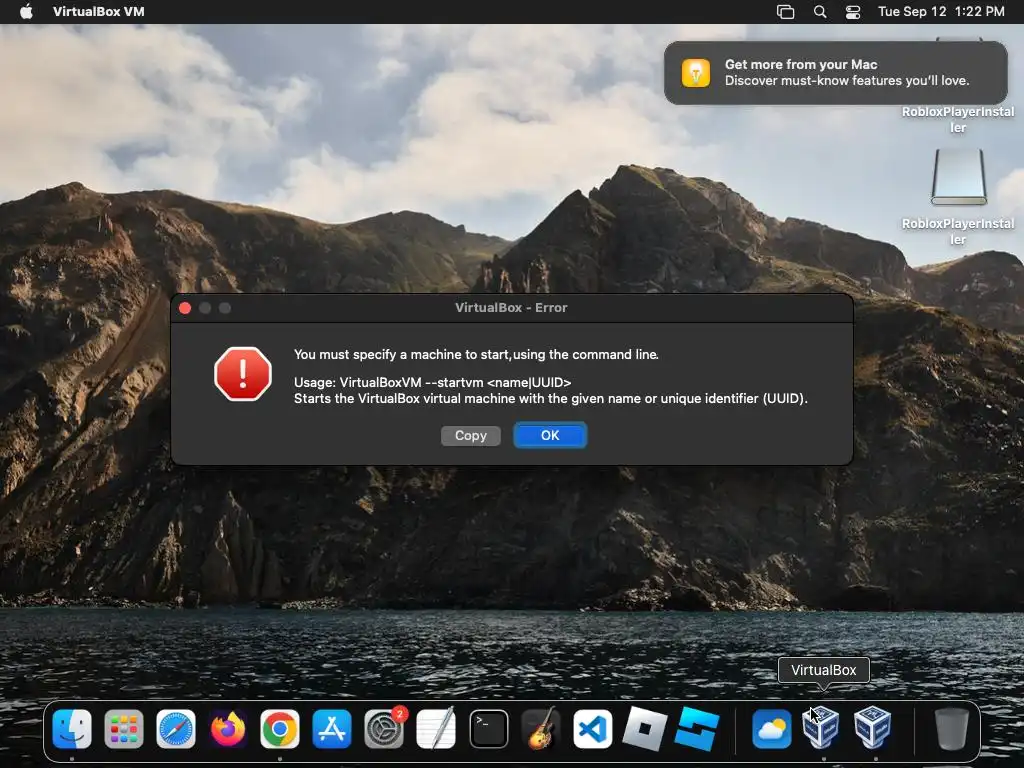Launch Firefox from the Dock
1024x768 pixels.
tap(228, 729)
